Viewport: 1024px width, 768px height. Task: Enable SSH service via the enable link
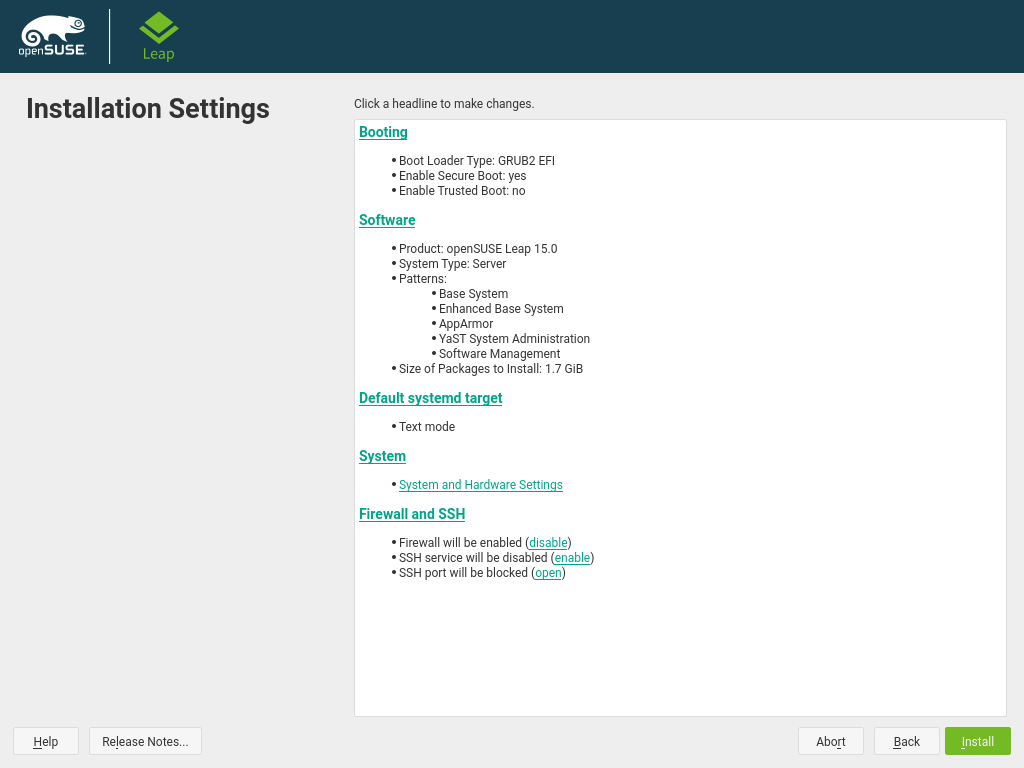[x=572, y=558]
